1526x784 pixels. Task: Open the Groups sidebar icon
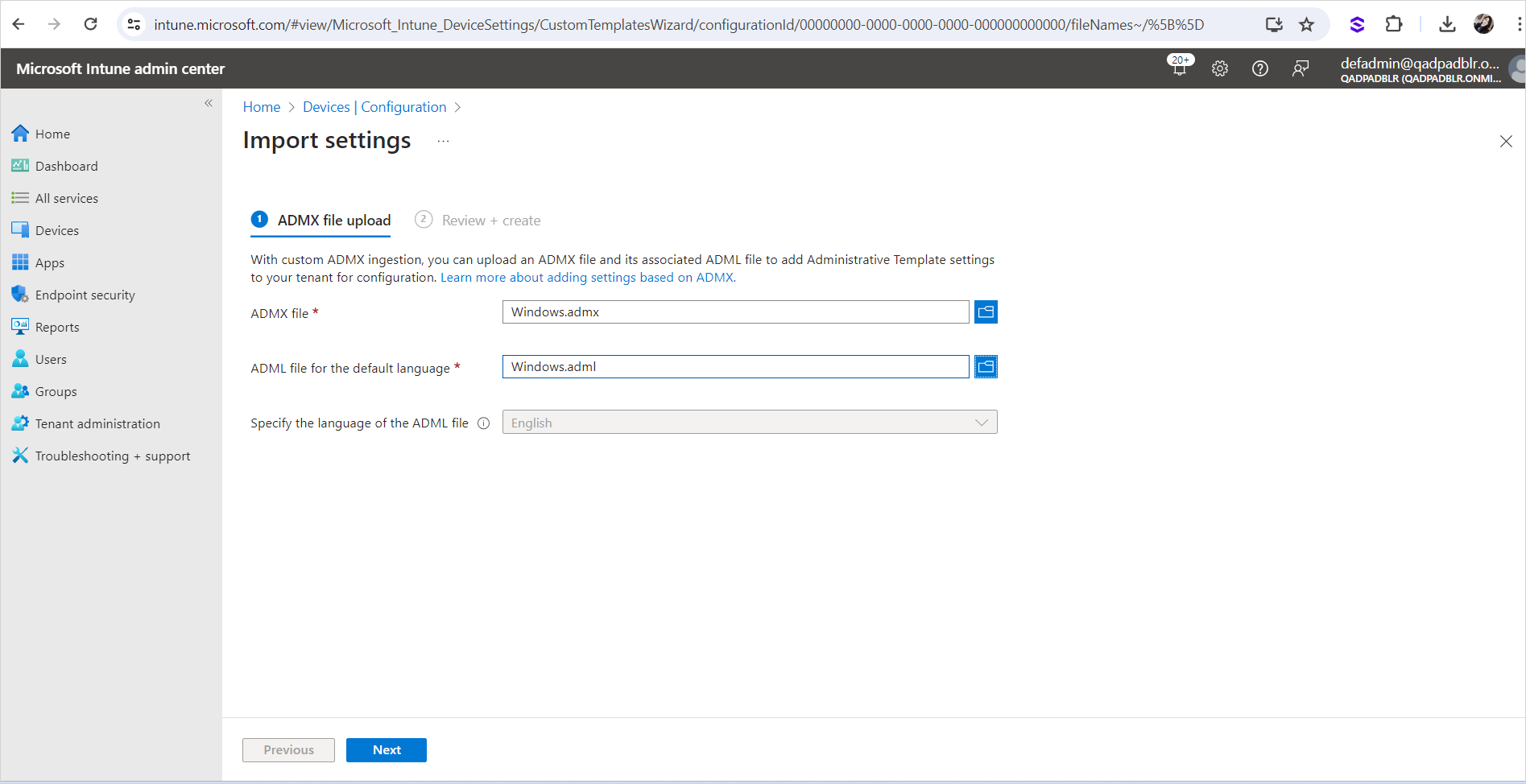pos(20,391)
